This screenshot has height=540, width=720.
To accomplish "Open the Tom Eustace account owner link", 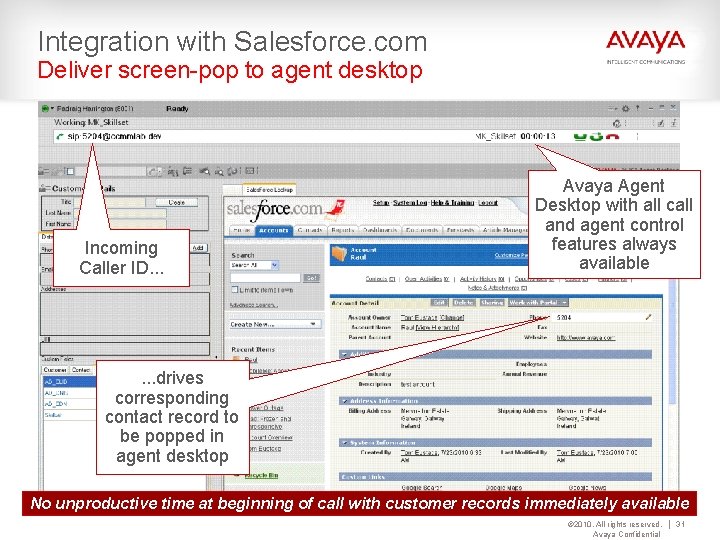I will pyautogui.click(x=417, y=317).
